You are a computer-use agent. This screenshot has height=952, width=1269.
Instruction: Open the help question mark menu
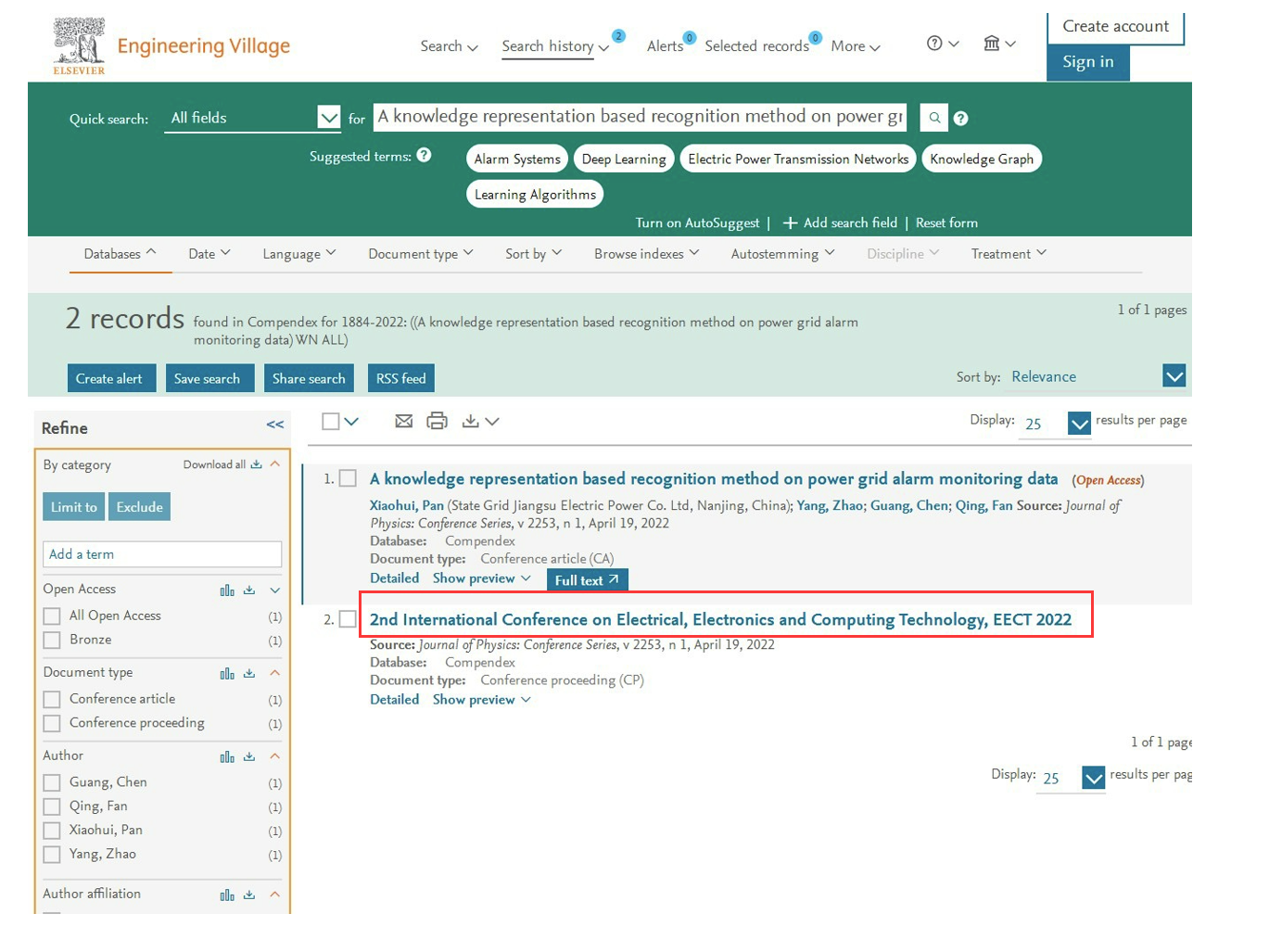(x=942, y=44)
